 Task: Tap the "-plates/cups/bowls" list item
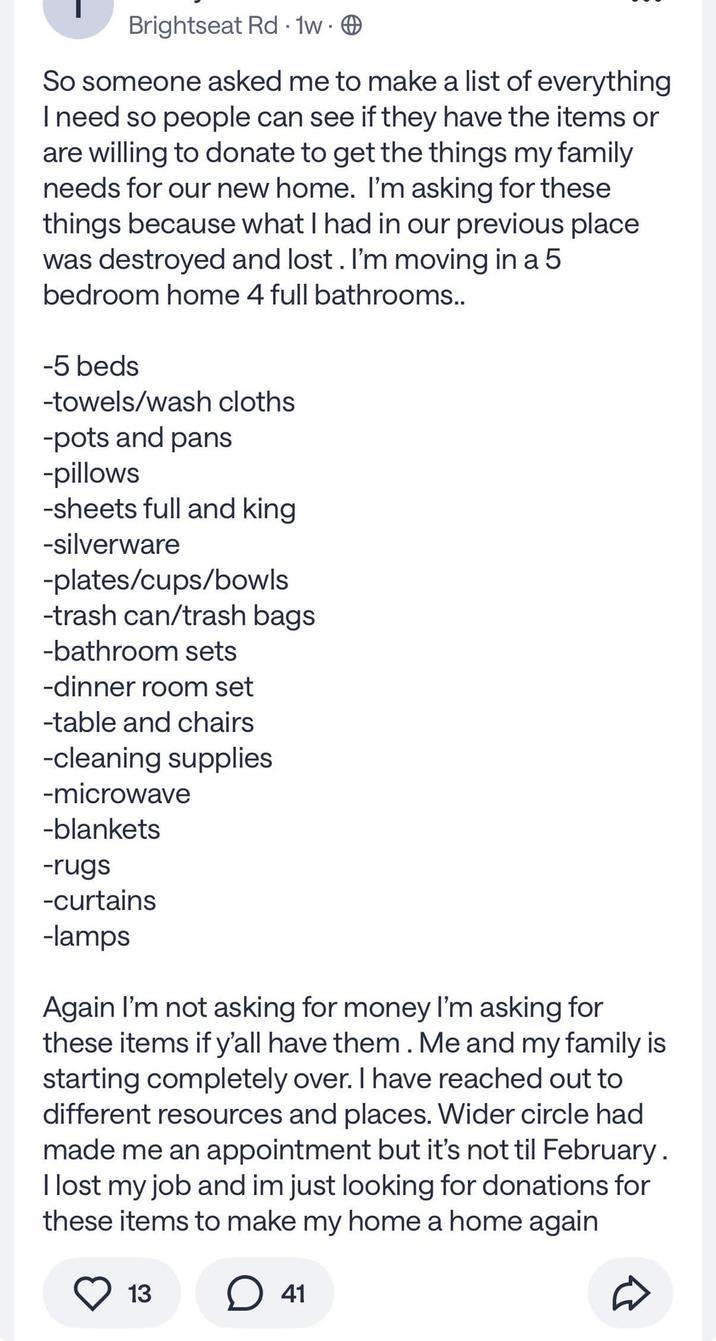coord(165,580)
